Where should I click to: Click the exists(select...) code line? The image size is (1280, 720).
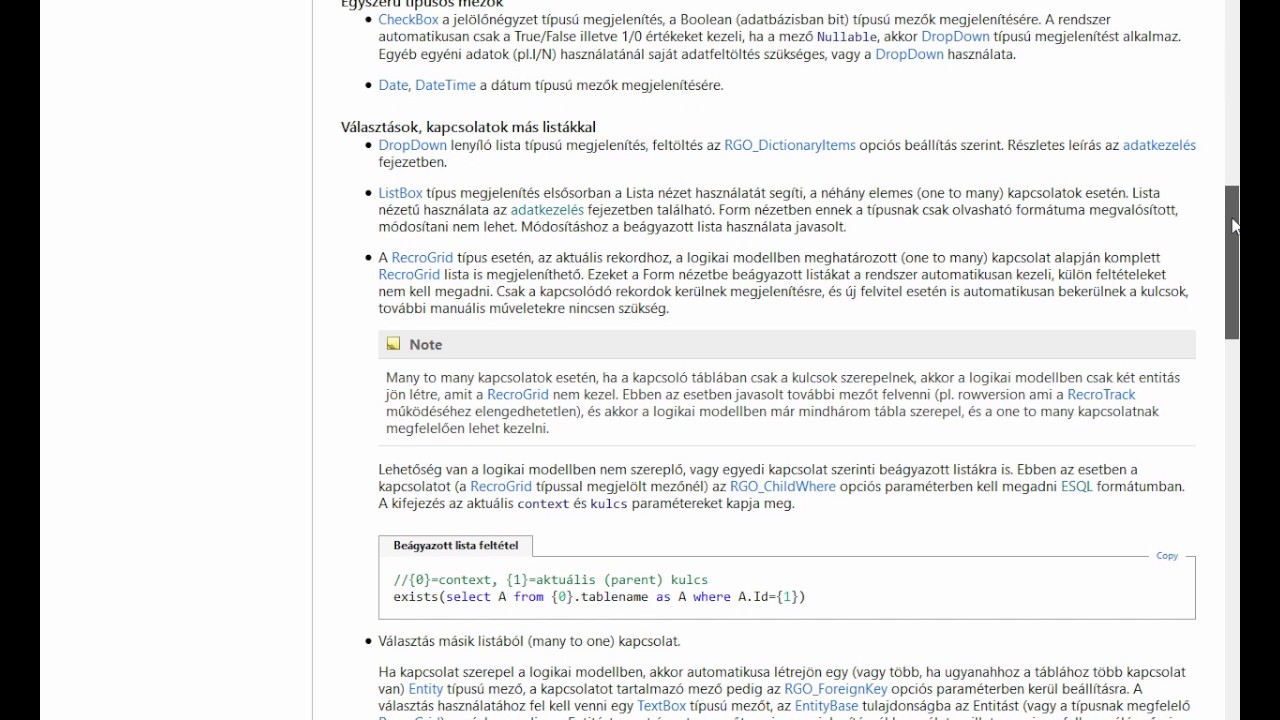[599, 597]
